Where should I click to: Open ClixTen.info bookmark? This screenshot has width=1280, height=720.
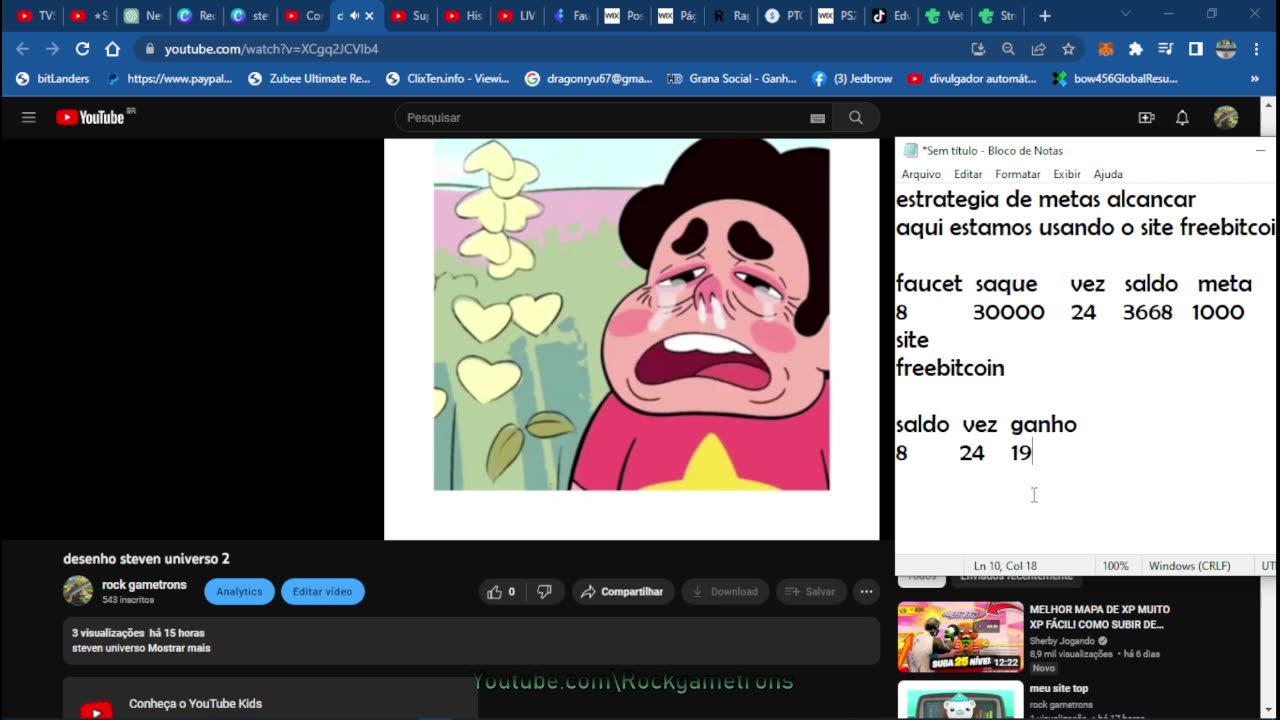coord(447,78)
